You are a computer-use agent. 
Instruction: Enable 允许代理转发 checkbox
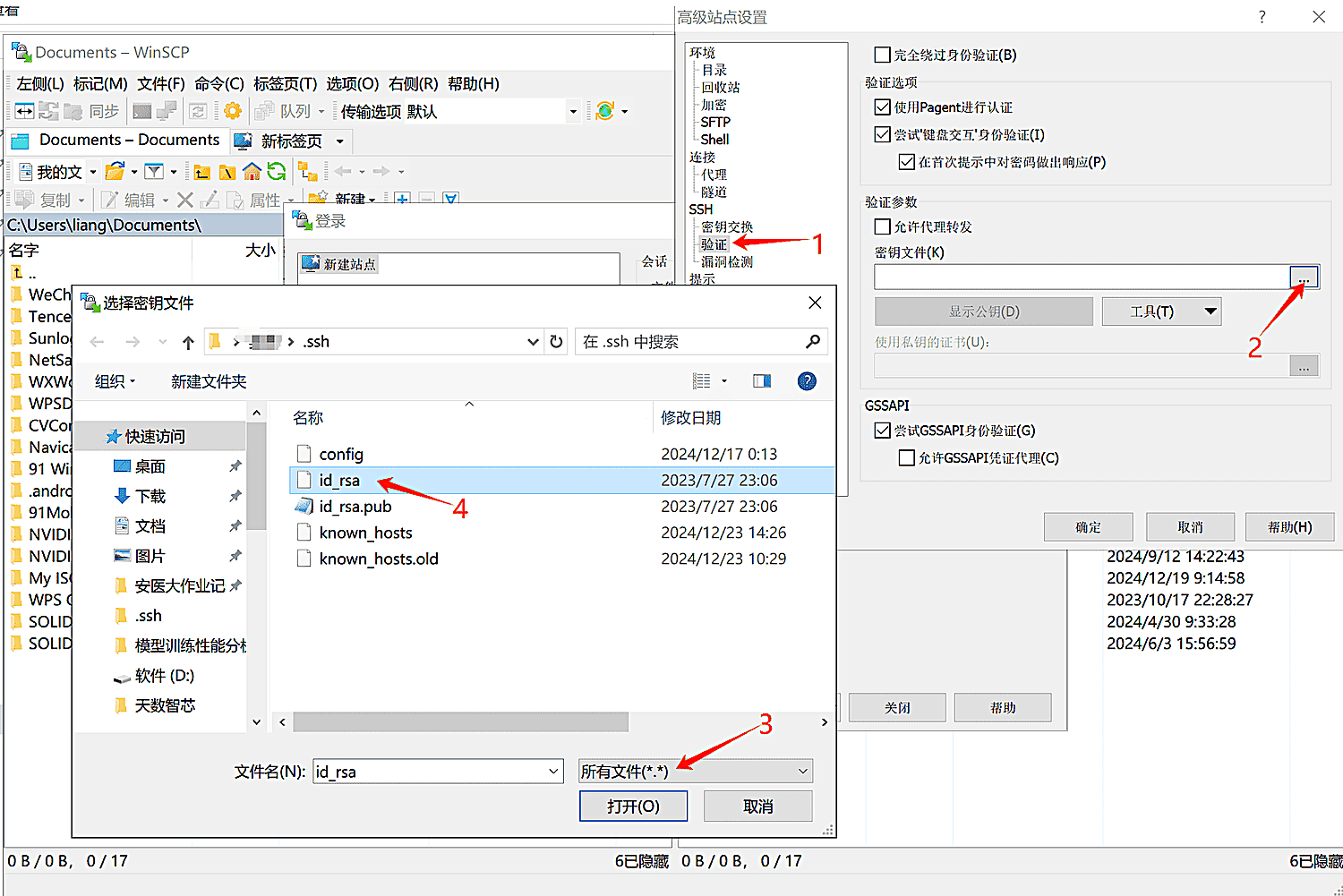[883, 226]
